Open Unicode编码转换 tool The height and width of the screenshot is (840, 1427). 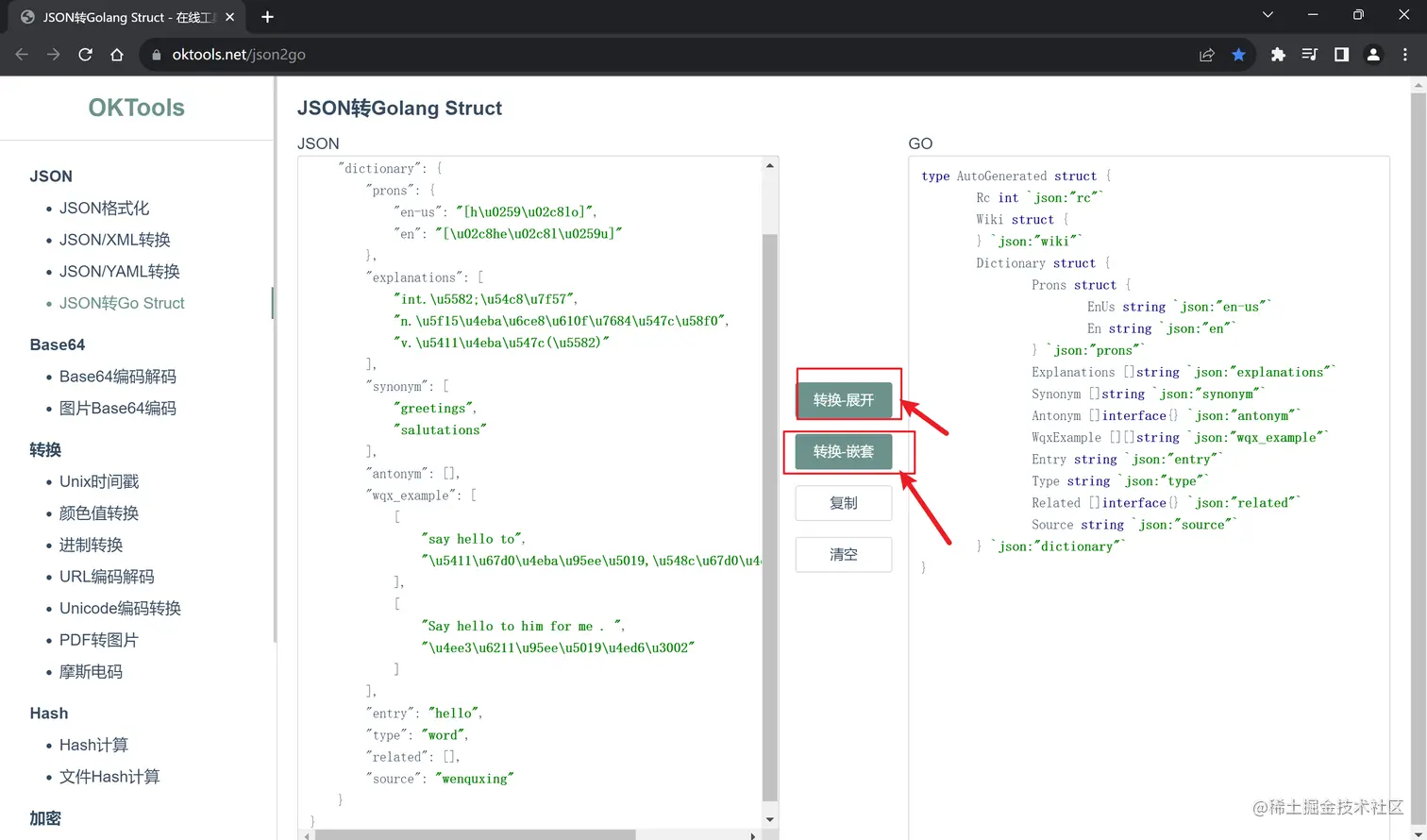point(120,608)
